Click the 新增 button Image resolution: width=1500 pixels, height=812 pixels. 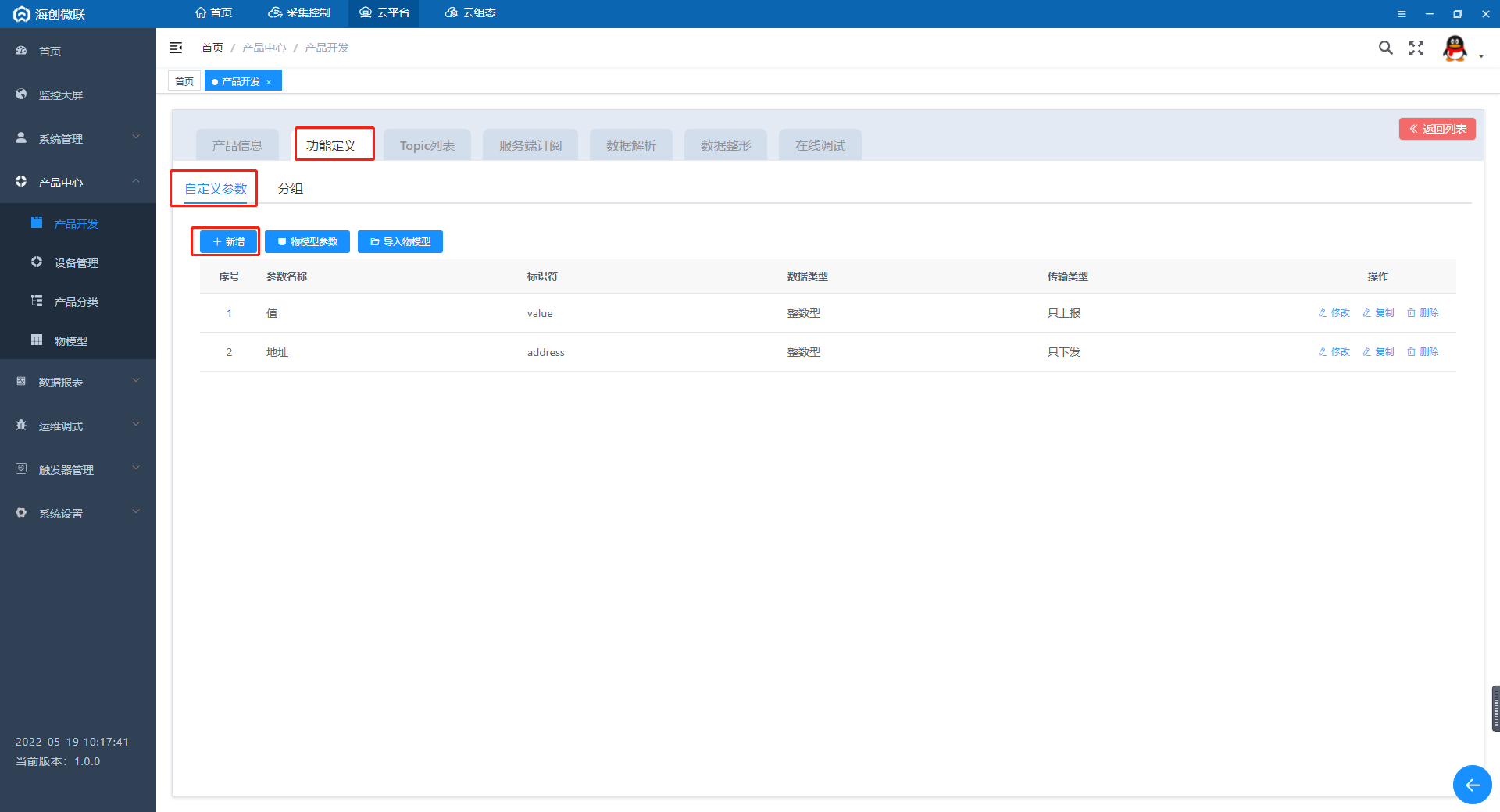pyautogui.click(x=228, y=241)
